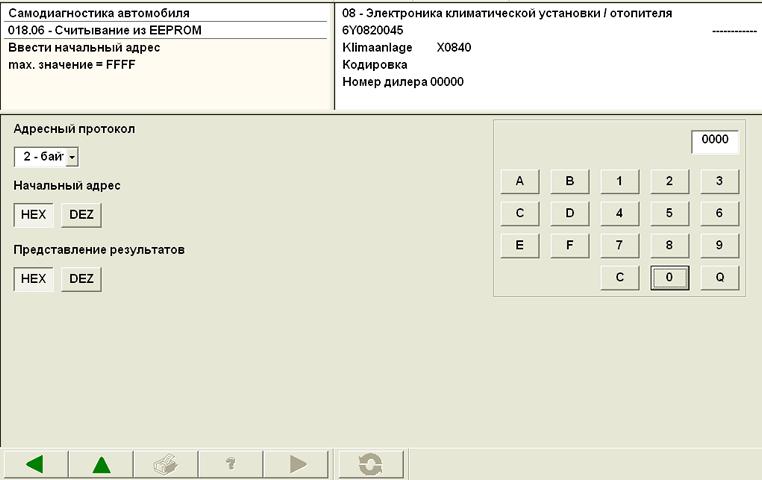Jump up with the green triangle arrow
Screen dimensions: 762x480
(101, 464)
